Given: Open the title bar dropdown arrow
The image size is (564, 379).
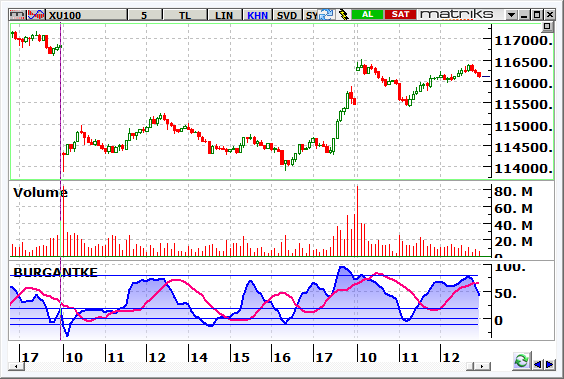Looking at the screenshot, I should [x=511, y=15].
